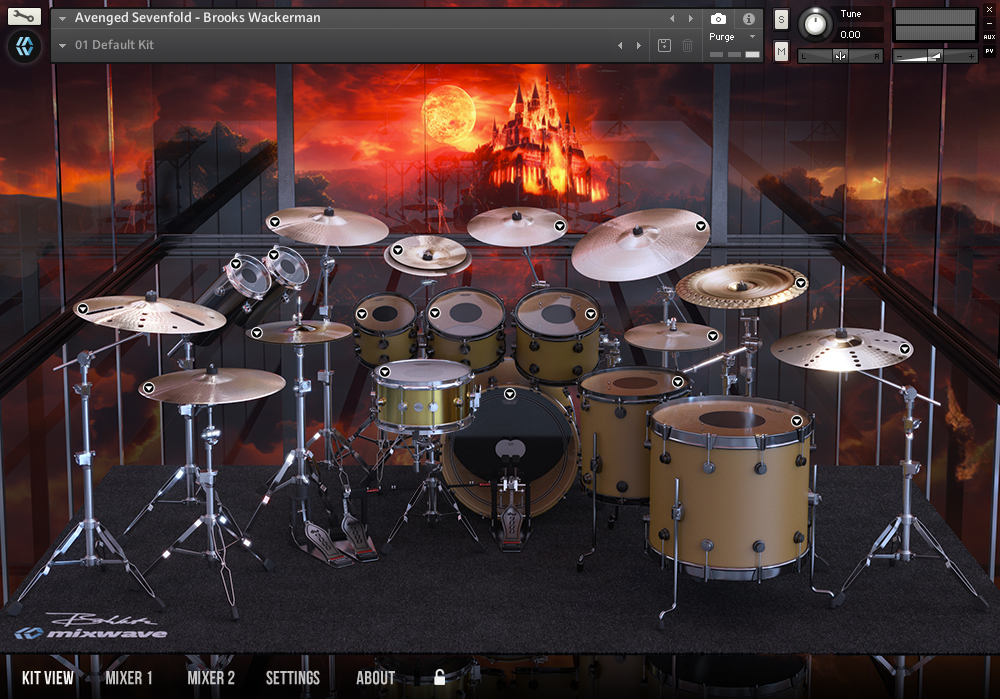Open the instrument info (i) icon
1000x699 pixels.
[748, 18]
